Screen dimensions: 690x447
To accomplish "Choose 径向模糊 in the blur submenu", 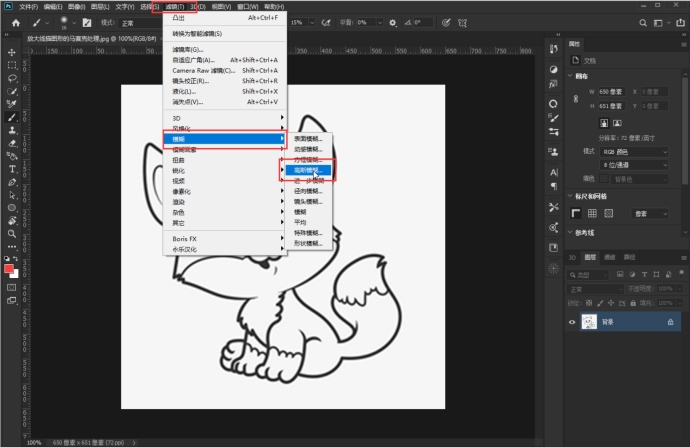I will coord(308,191).
